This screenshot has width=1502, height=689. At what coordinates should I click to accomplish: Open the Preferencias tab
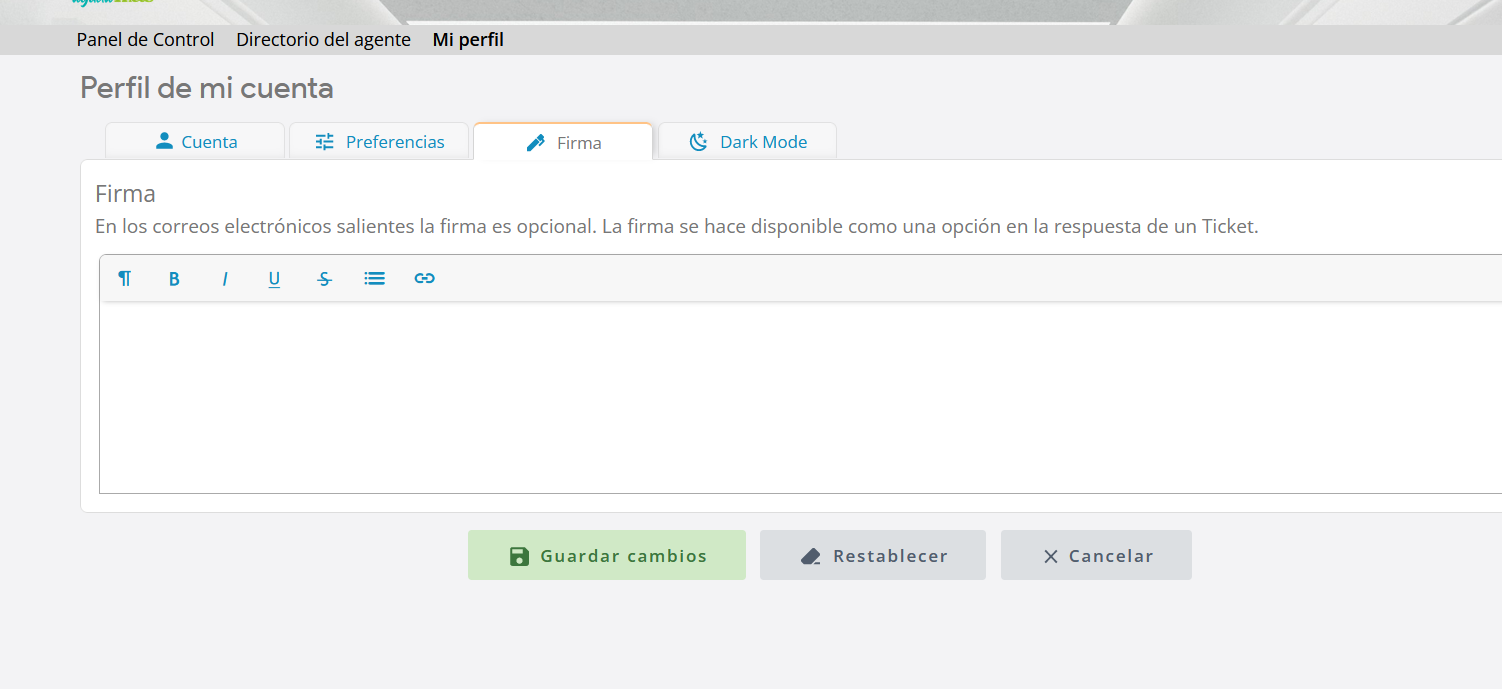pos(379,142)
